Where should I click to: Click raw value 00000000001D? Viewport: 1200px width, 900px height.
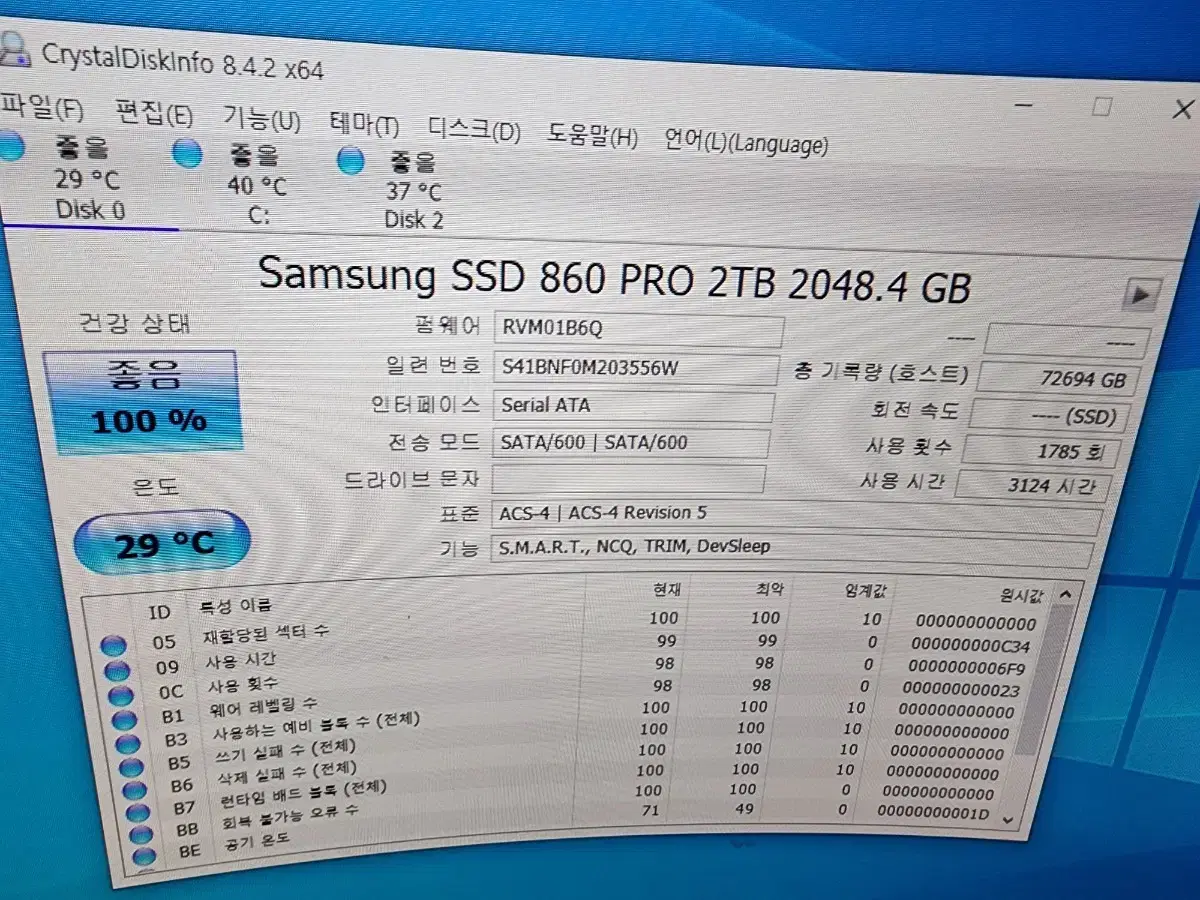pos(933,814)
